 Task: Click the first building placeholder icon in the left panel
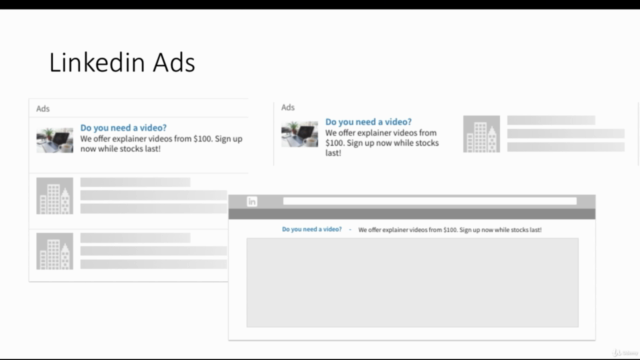tap(55, 196)
